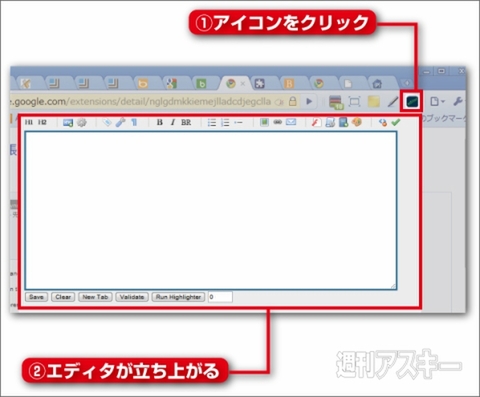Click the address bar URL
The width and height of the screenshot is (480, 397).
pos(140,101)
